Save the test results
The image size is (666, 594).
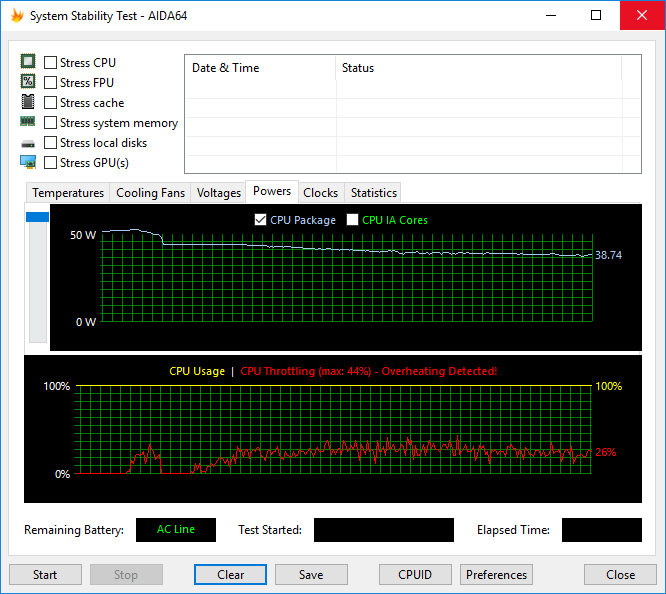tap(311, 574)
